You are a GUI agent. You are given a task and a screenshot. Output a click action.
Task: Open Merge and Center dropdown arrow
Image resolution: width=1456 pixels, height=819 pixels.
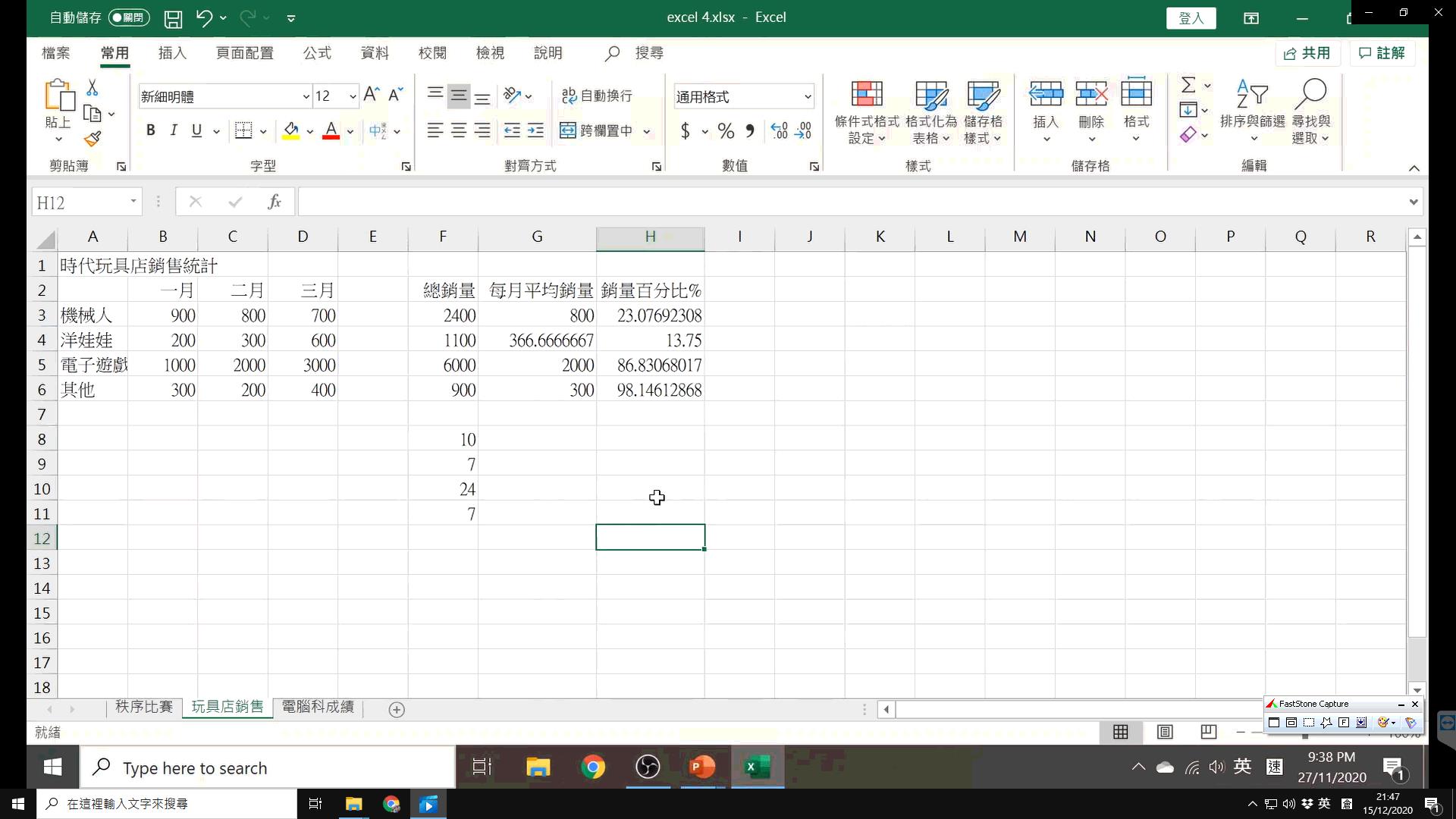click(x=647, y=131)
